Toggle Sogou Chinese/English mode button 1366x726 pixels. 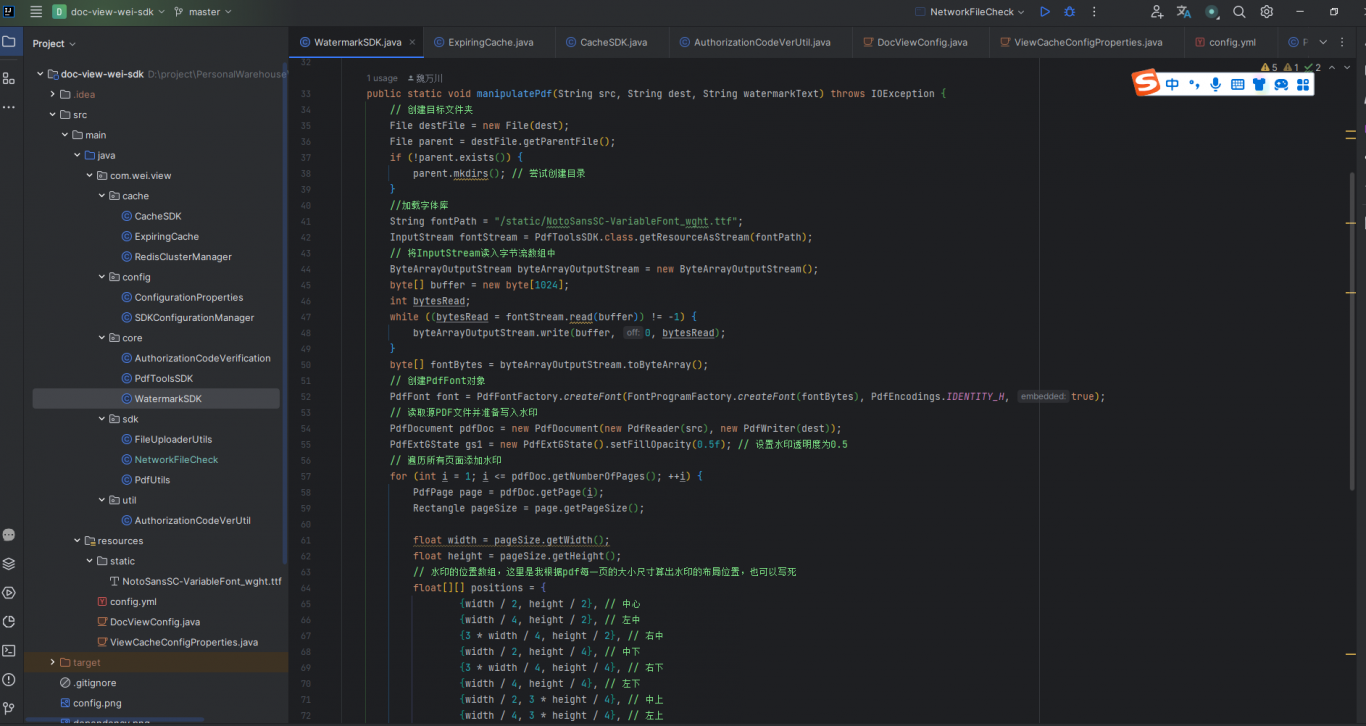pos(1172,84)
